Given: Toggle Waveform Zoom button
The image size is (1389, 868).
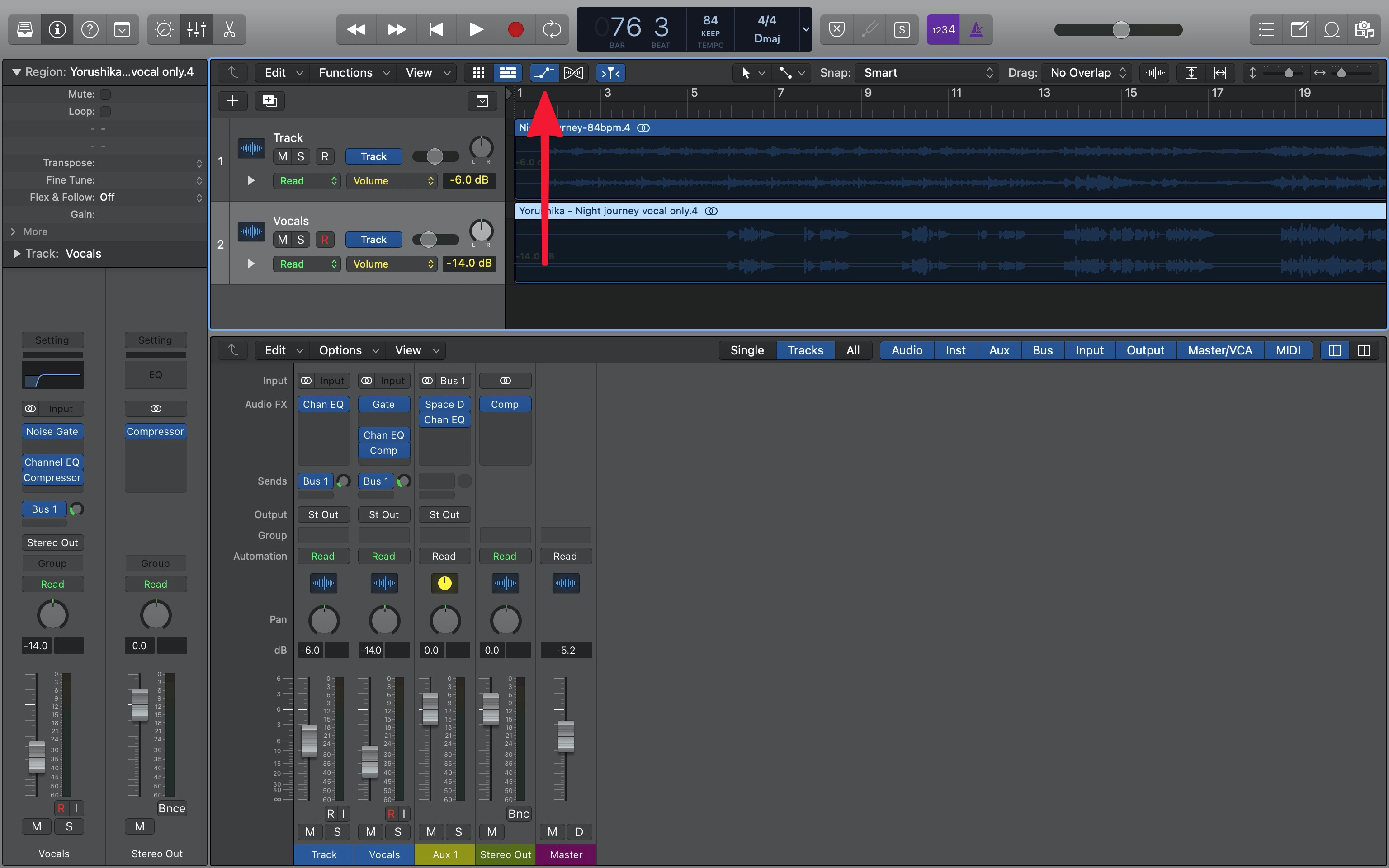Looking at the screenshot, I should click(1155, 73).
